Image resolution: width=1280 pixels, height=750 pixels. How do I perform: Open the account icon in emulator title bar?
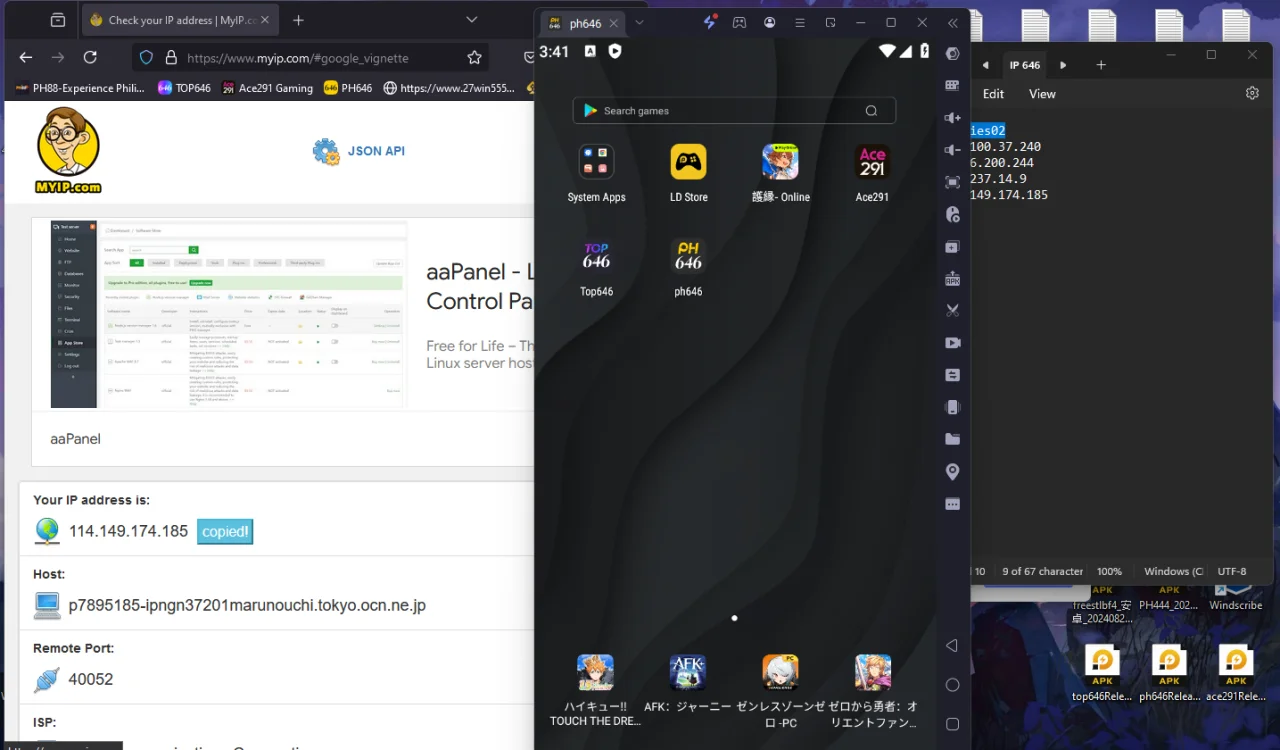(770, 22)
